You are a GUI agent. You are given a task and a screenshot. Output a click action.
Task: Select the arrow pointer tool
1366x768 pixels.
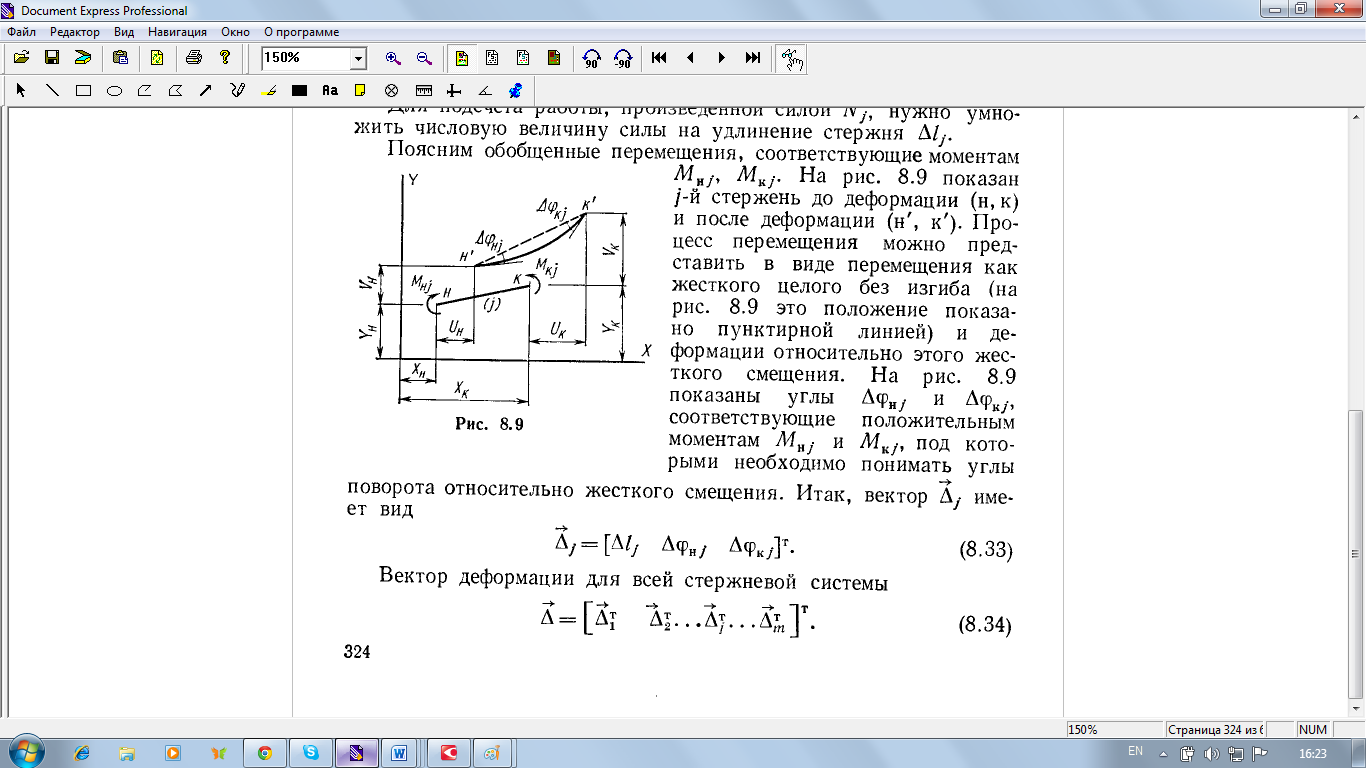[x=21, y=90]
